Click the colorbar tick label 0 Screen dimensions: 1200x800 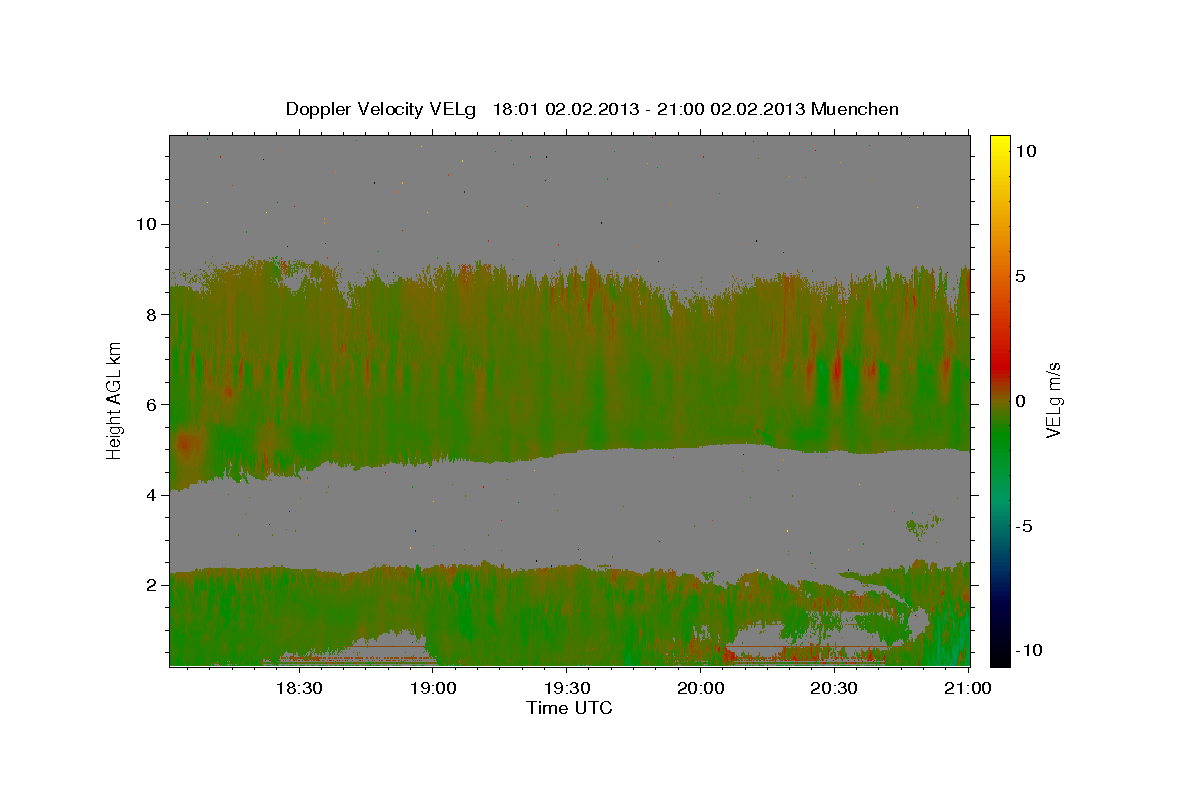[1019, 401]
